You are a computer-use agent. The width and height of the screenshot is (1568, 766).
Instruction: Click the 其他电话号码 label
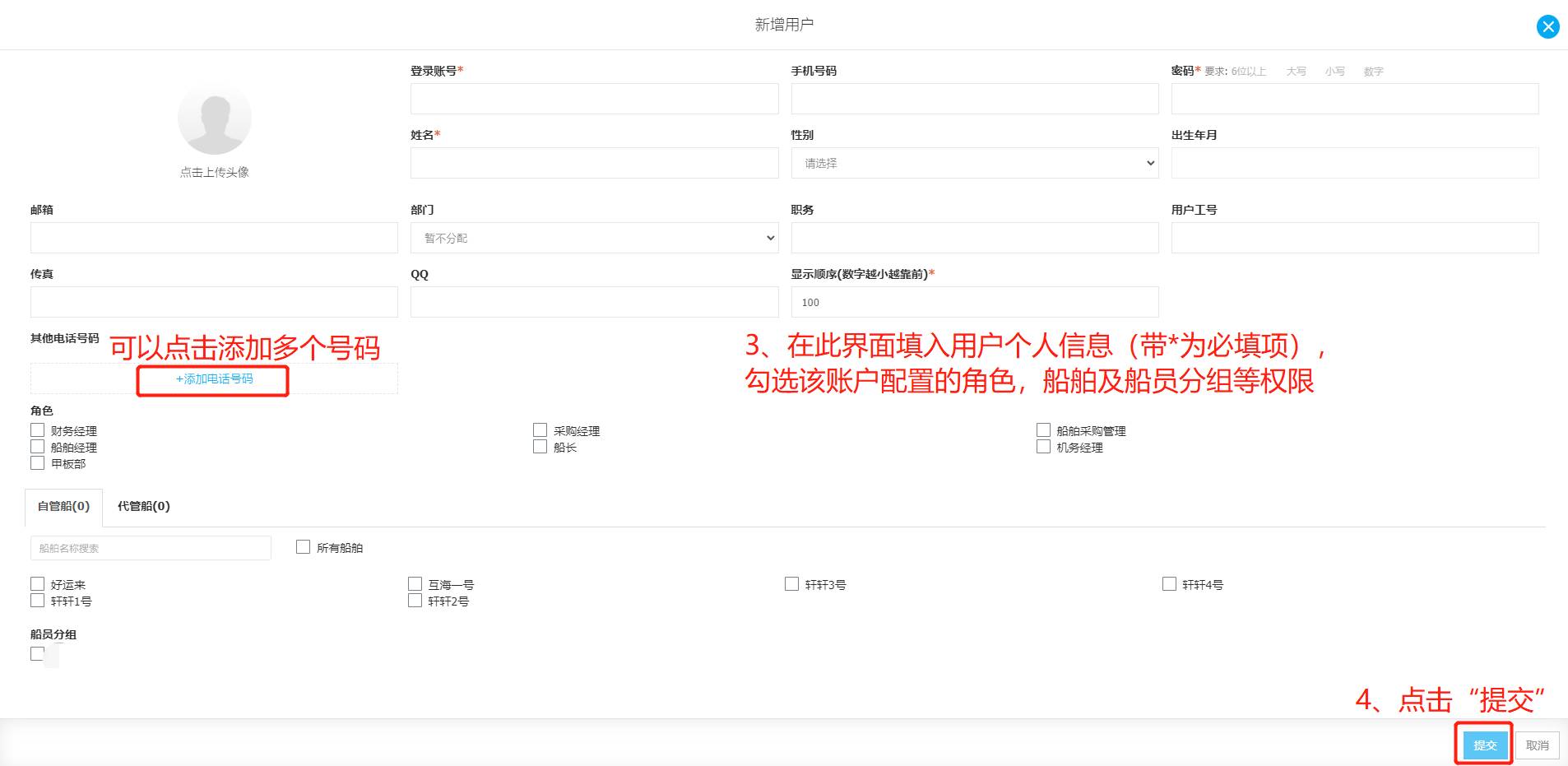coord(65,338)
